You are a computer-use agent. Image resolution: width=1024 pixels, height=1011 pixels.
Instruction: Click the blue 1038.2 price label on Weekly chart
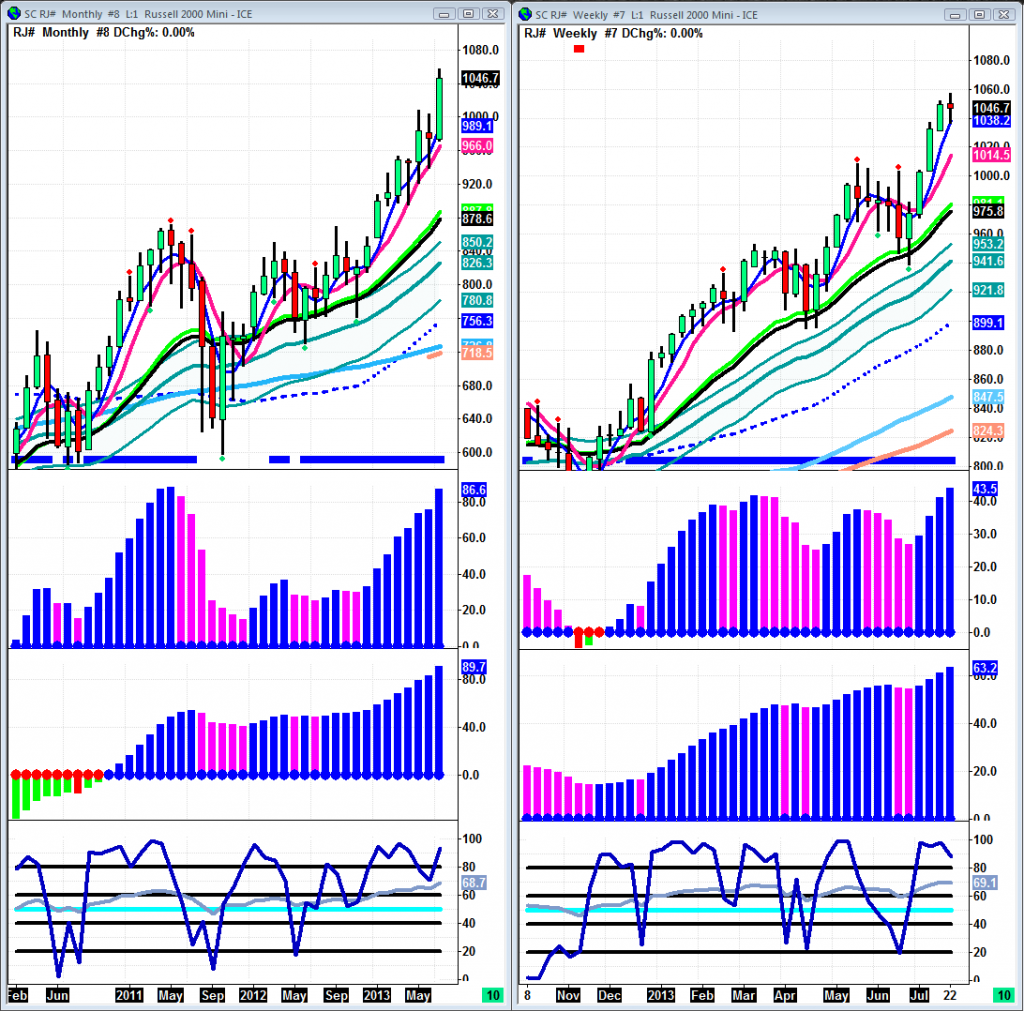[x=991, y=120]
